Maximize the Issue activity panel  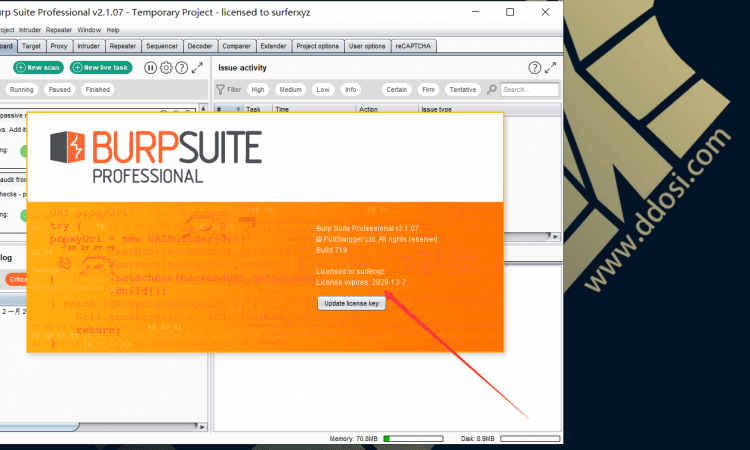[551, 68]
